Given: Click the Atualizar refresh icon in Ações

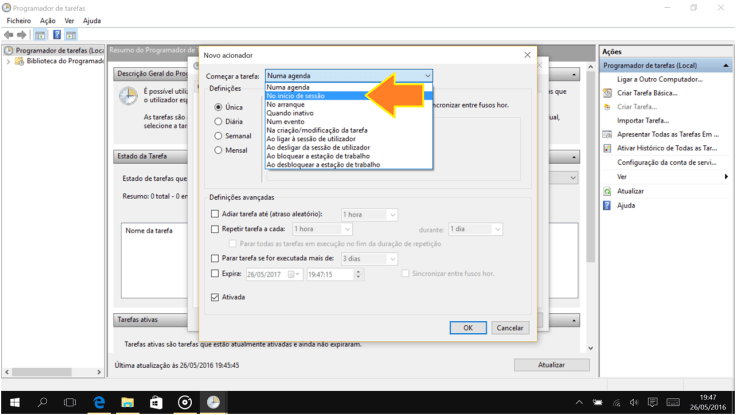Looking at the screenshot, I should 607,190.
